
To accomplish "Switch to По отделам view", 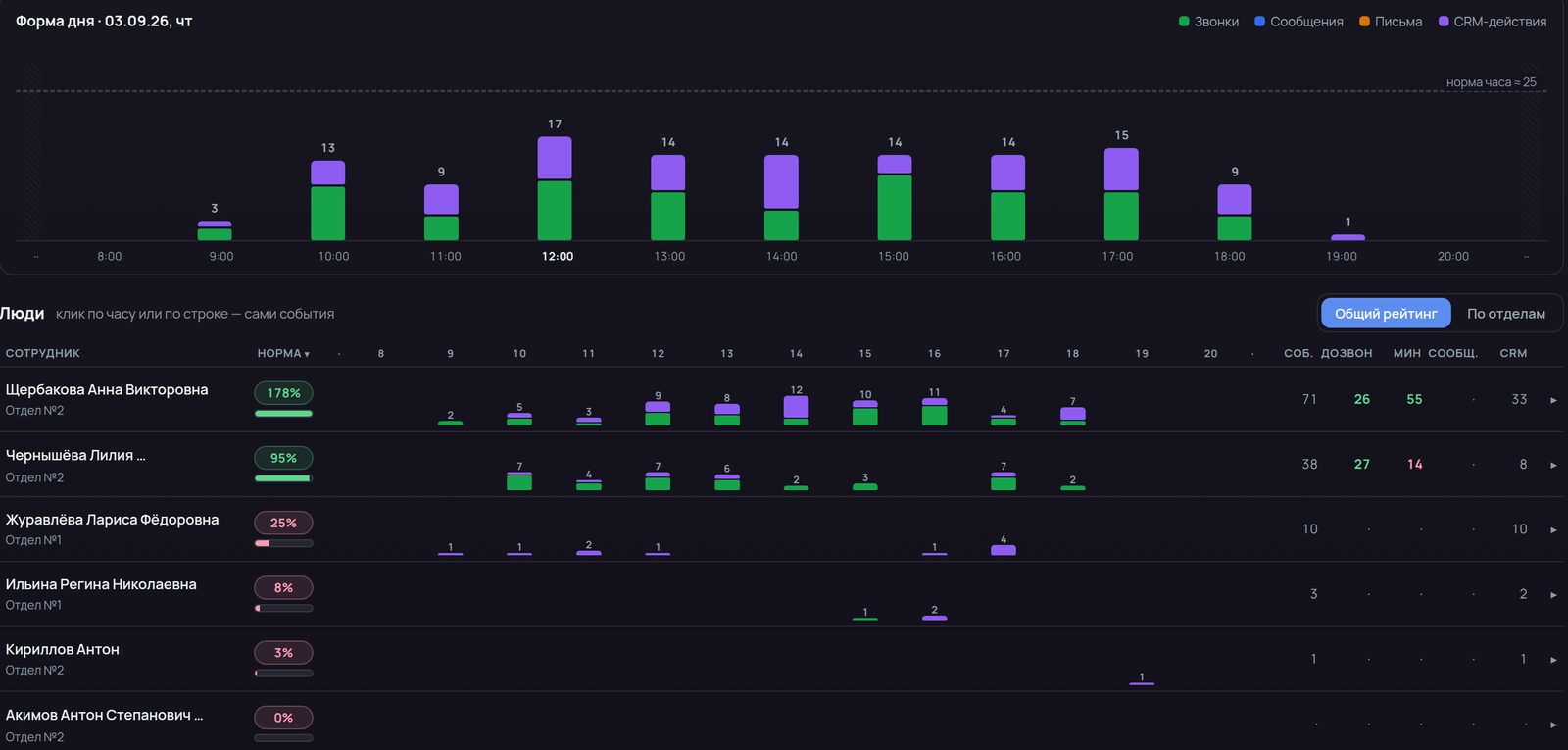I will [x=1506, y=314].
